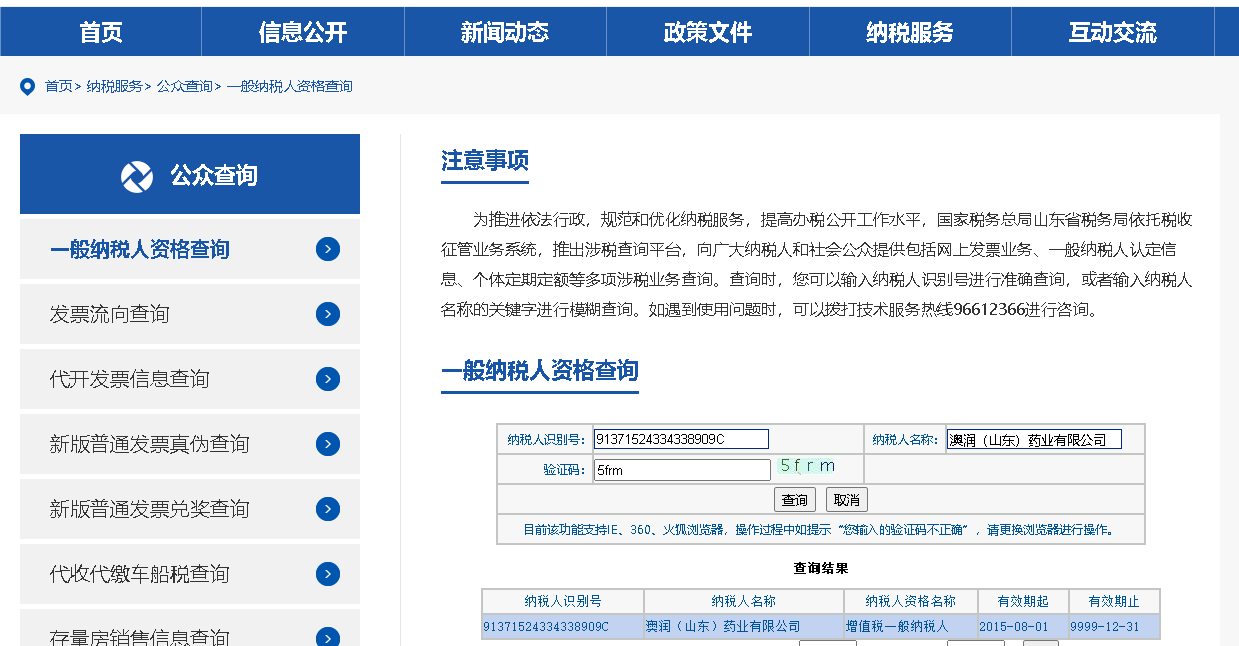Open the 信息公开 navigation menu
The width and height of the screenshot is (1239, 646).
coord(302,32)
